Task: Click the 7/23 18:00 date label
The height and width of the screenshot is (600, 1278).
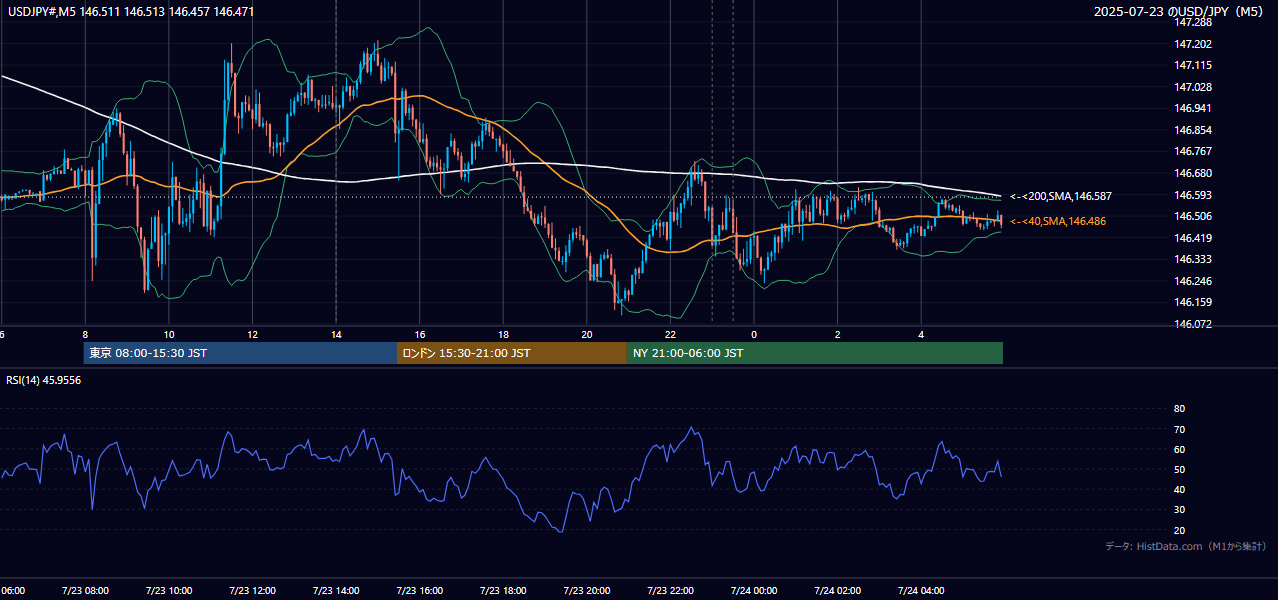Action: click(x=503, y=591)
